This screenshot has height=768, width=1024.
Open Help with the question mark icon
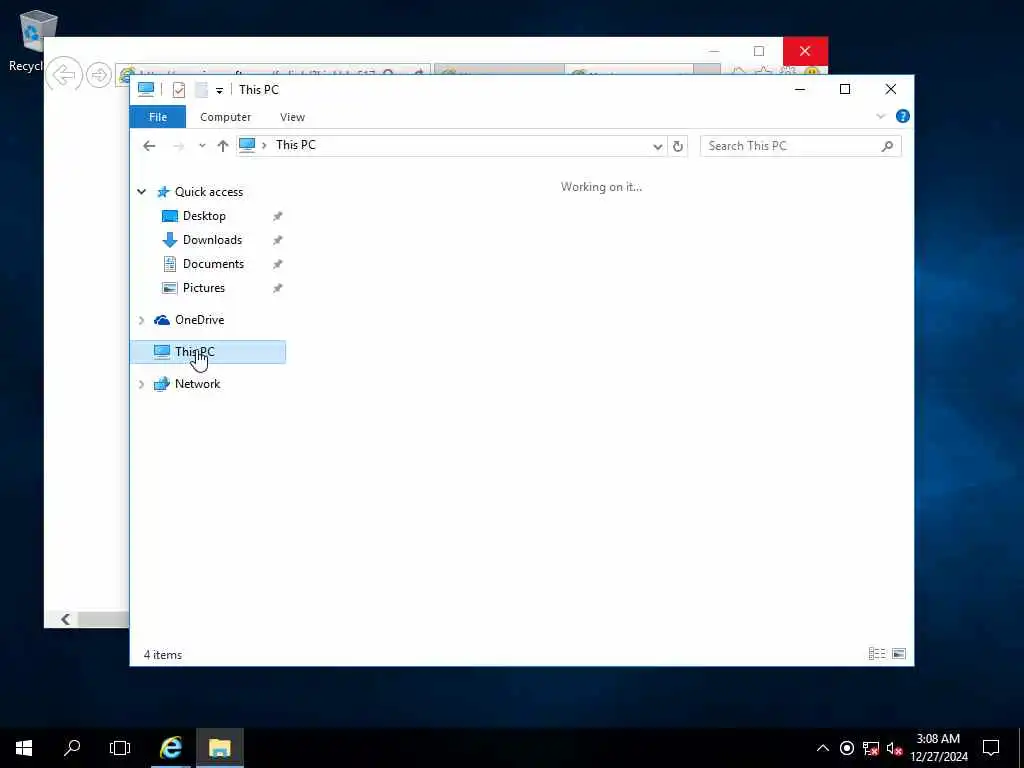(903, 116)
